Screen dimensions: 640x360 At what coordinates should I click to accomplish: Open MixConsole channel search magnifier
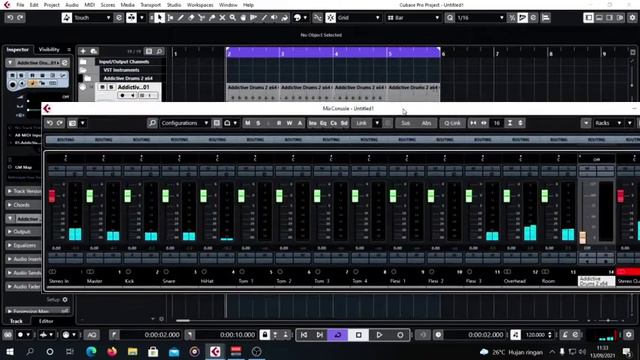tap(152, 123)
